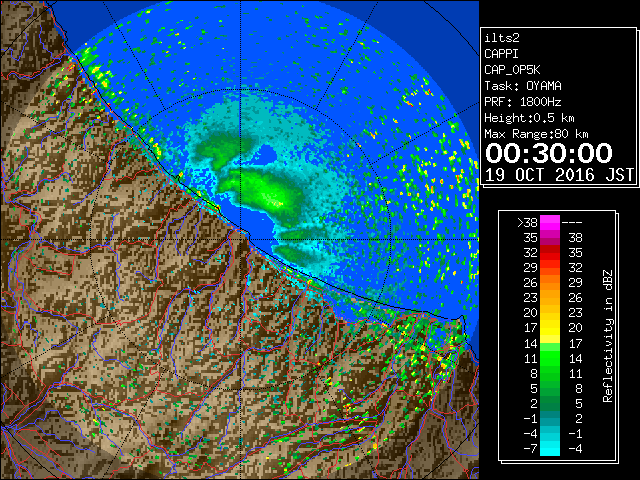
Task: Click the '-7' legend label
Action: pos(530,449)
